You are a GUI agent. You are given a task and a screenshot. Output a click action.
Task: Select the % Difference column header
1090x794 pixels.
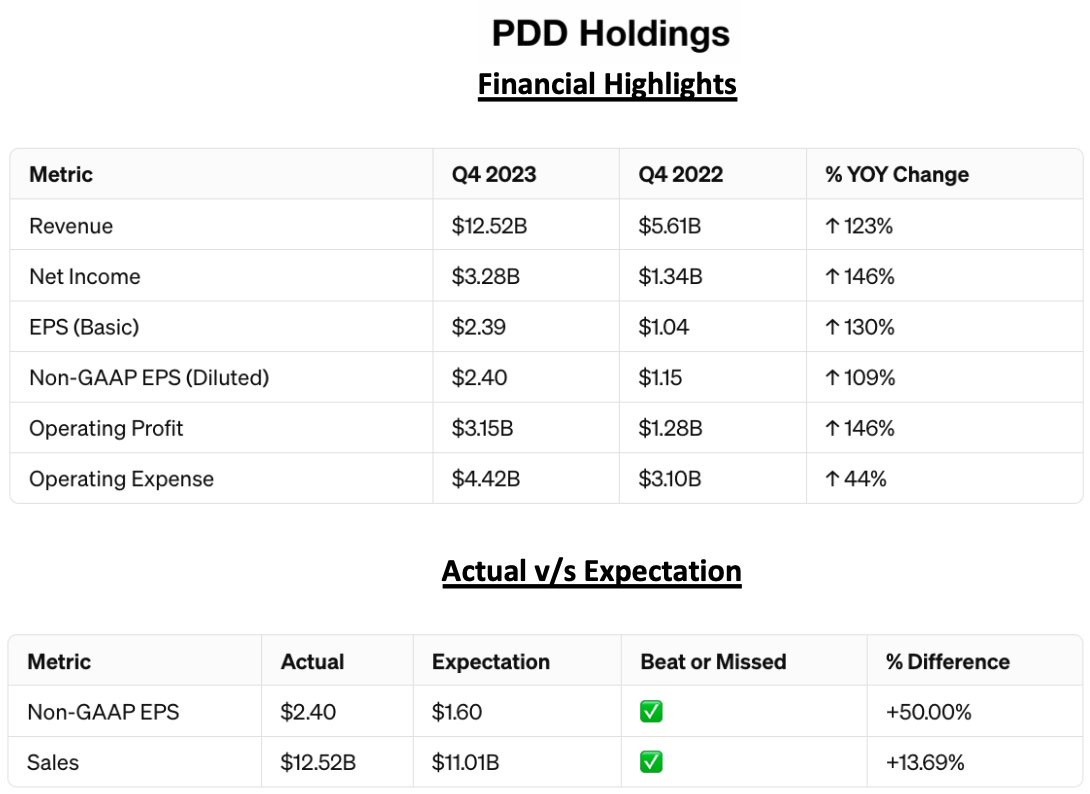[948, 662]
